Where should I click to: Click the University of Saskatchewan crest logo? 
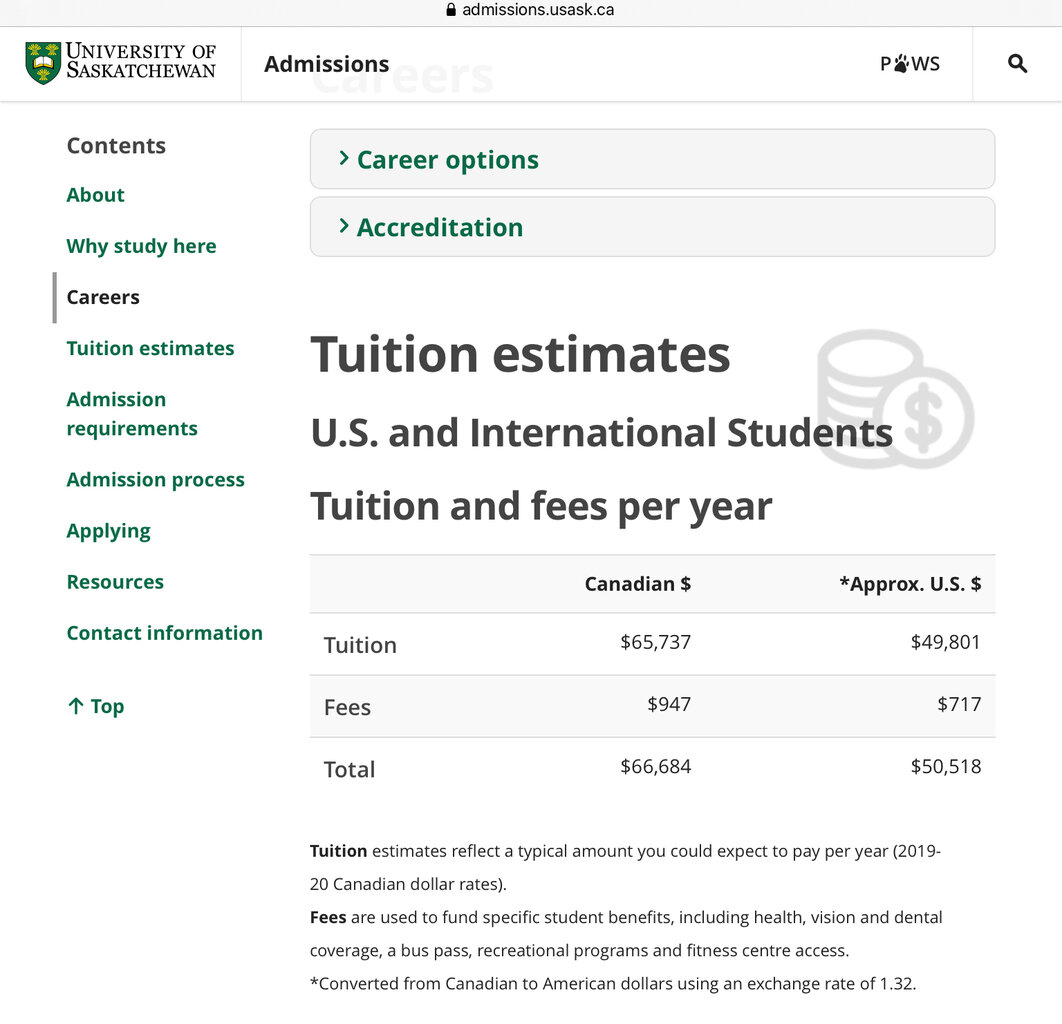click(x=43, y=63)
